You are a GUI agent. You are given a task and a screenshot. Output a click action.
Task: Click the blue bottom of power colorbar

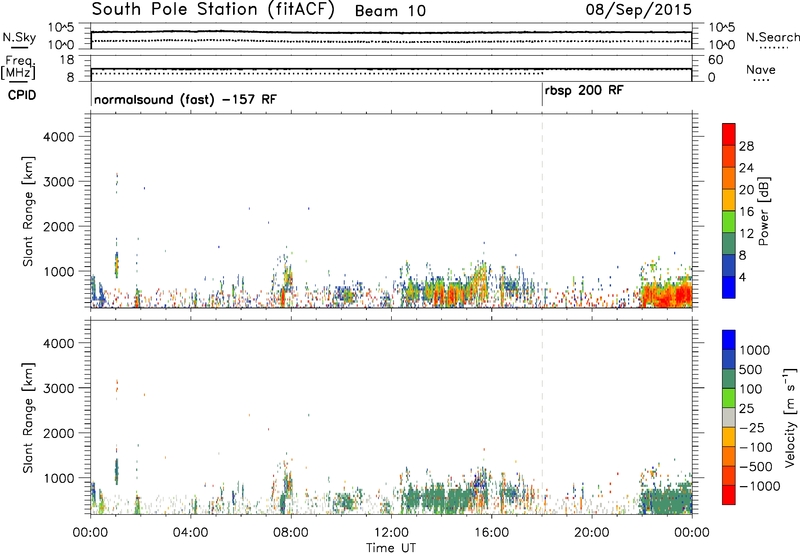click(x=729, y=287)
